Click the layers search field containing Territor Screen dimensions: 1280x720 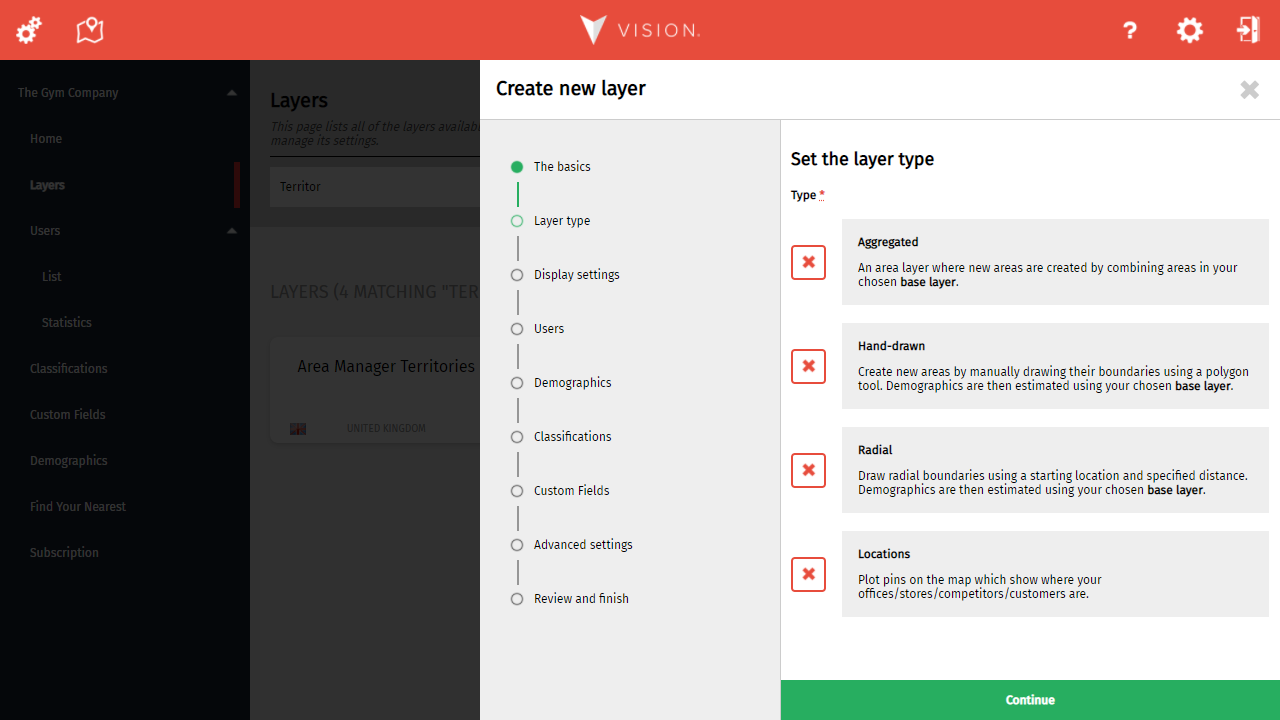click(374, 187)
